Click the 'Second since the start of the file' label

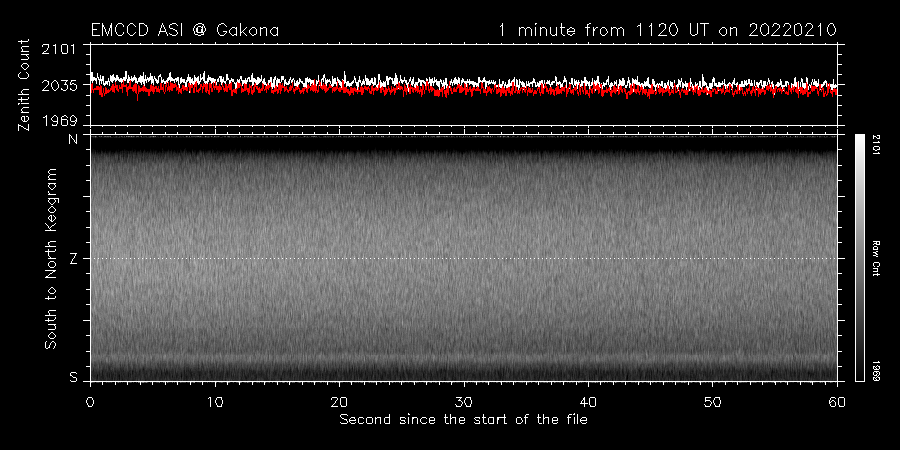click(464, 420)
